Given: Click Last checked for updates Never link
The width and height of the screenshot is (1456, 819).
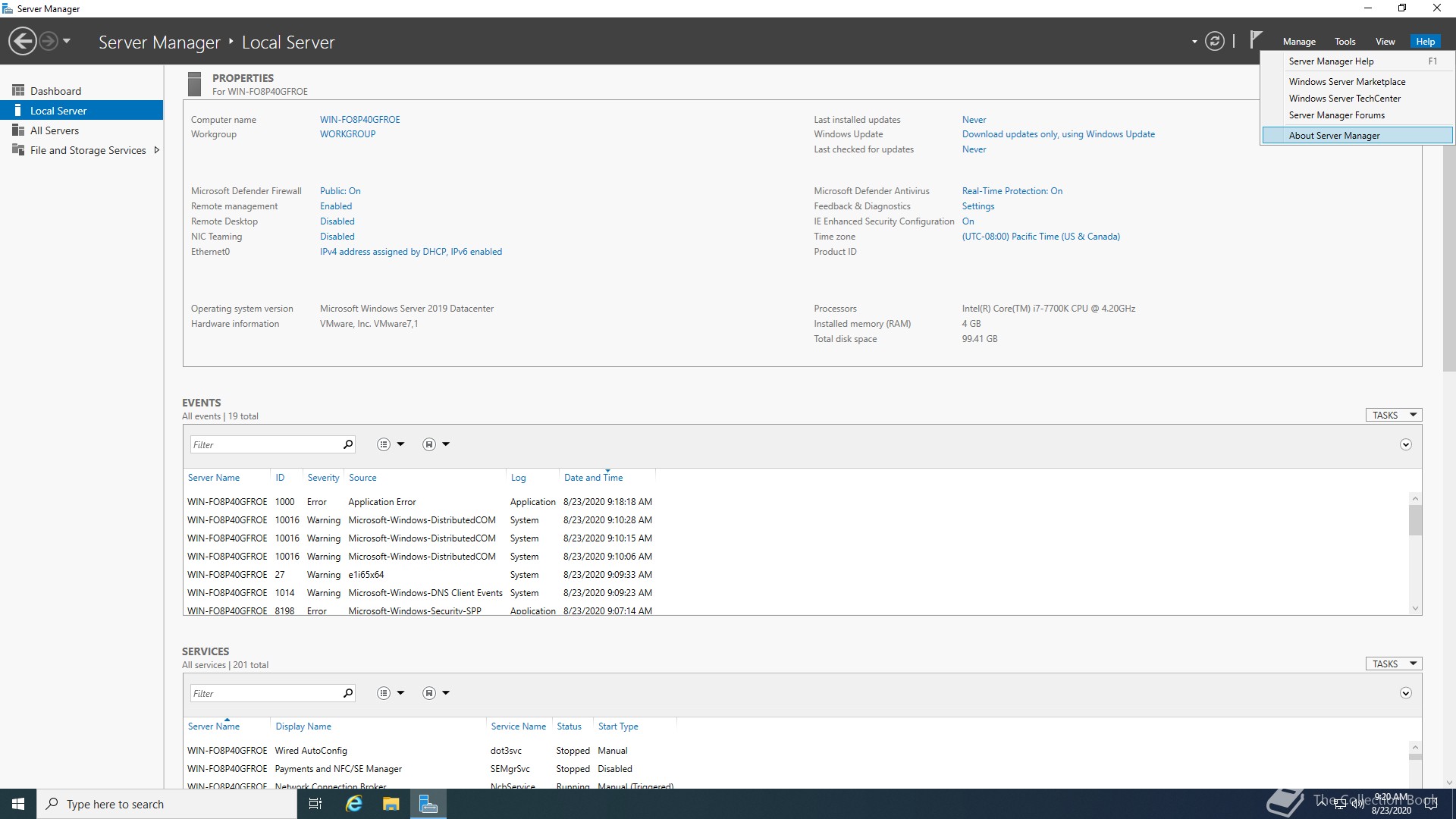Looking at the screenshot, I should [x=974, y=149].
